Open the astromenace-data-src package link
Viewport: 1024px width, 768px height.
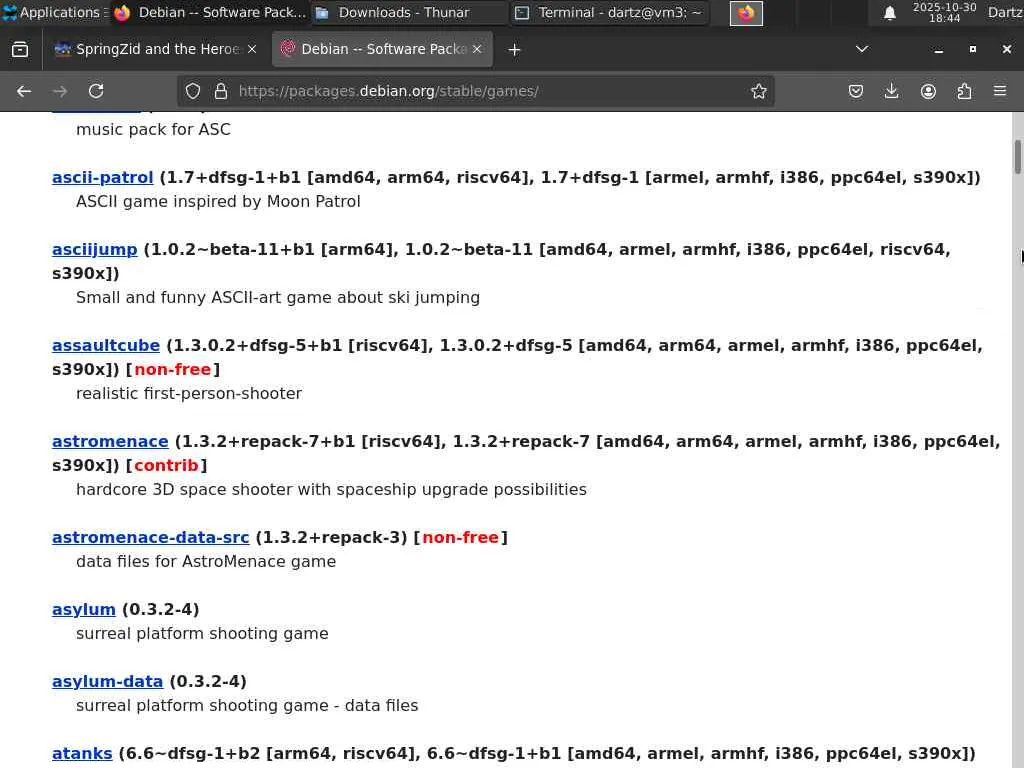pos(151,537)
